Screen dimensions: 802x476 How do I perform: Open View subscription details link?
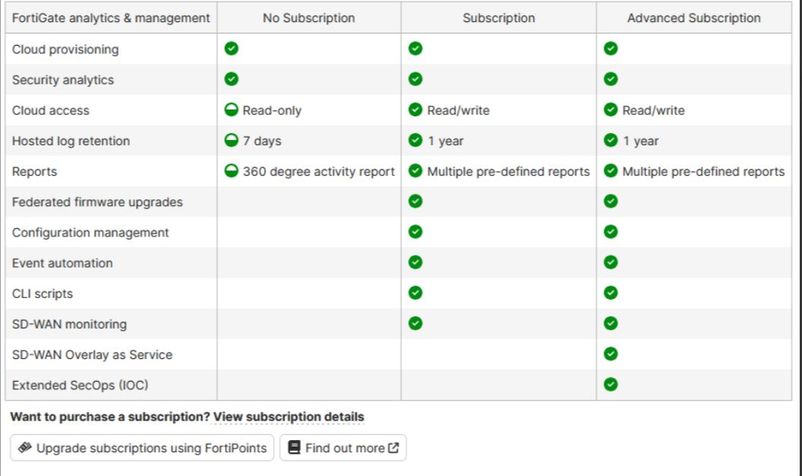[289, 416]
